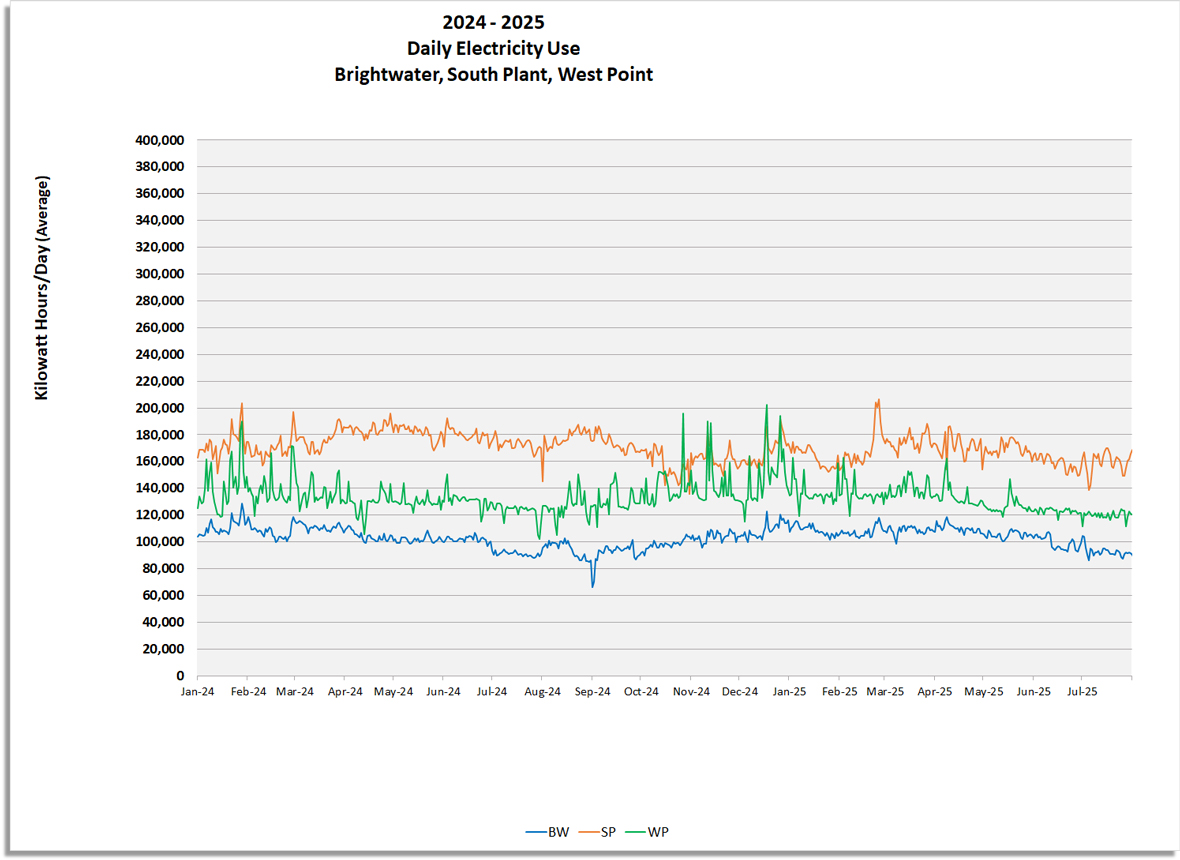
Task: Click the green WP legend line marker
Action: (635, 832)
